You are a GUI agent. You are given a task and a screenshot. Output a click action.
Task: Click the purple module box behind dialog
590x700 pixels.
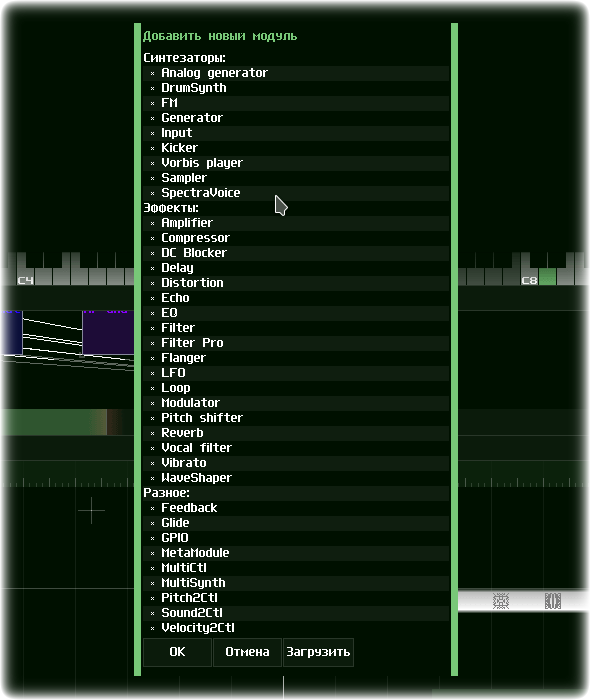coord(108,332)
